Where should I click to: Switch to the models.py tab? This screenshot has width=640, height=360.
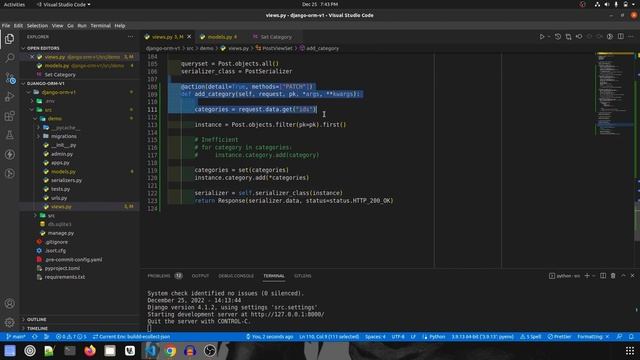click(x=219, y=37)
